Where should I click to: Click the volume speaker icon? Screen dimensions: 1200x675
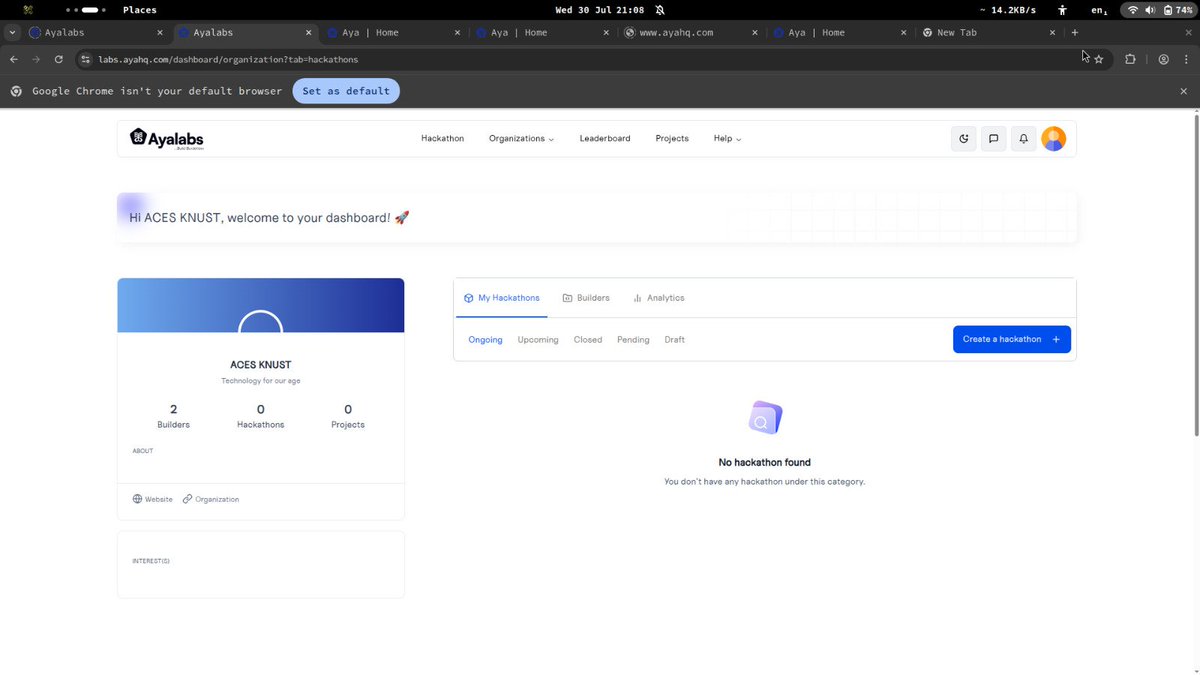[1150, 9]
